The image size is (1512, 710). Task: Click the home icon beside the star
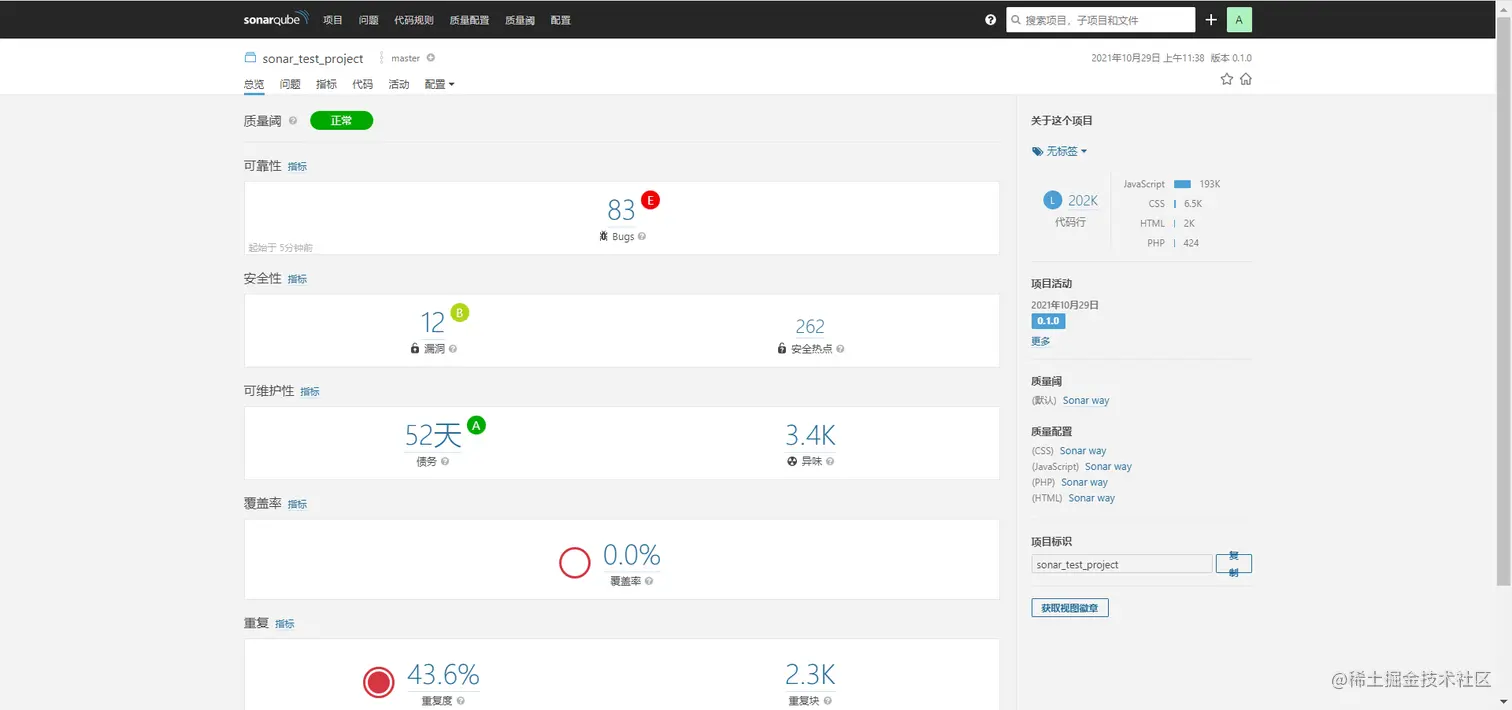1245,79
